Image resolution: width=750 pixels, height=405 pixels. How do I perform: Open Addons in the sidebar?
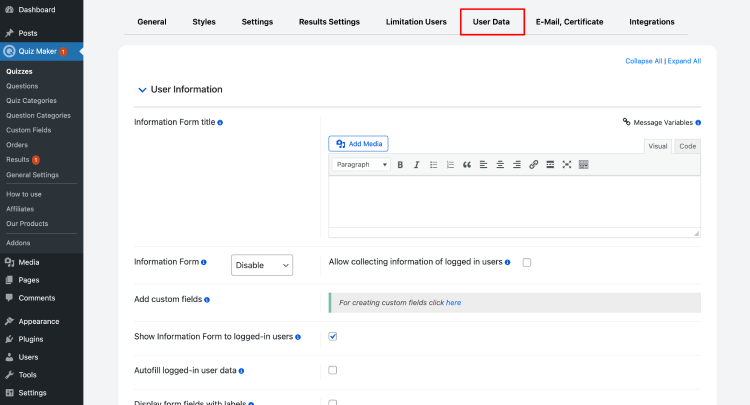[x=18, y=243]
